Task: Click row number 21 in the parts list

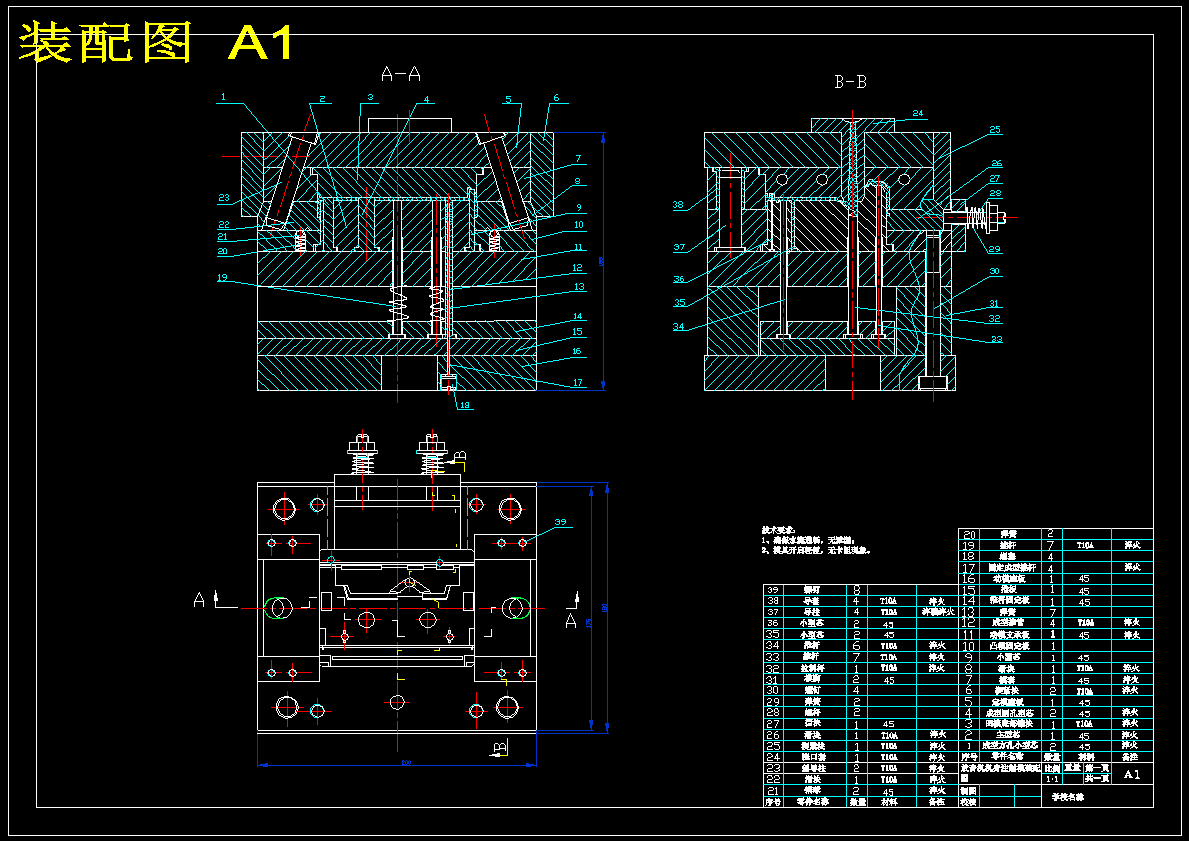Action: [x=773, y=791]
